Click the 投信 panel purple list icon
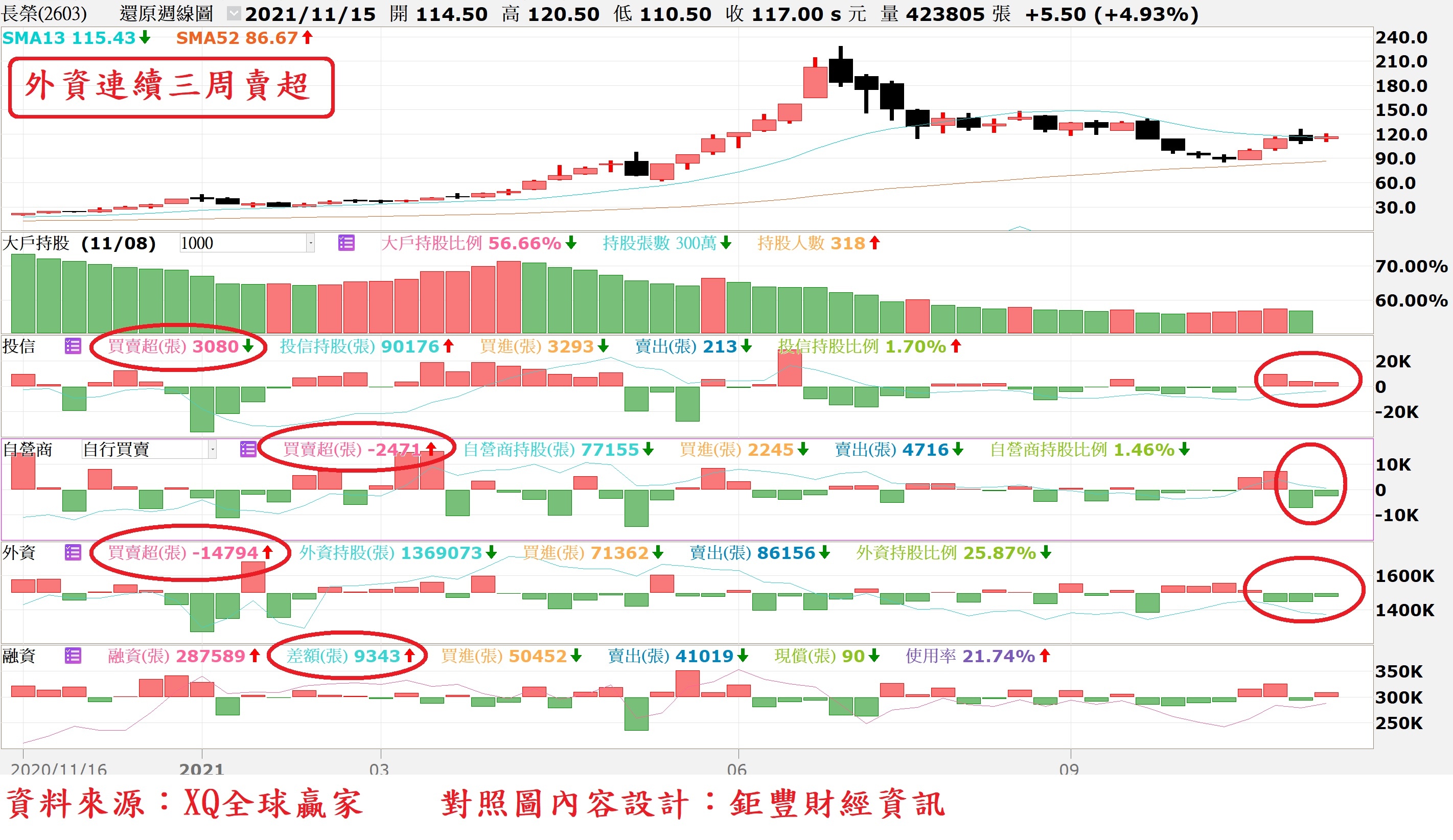1453x840 pixels. click(73, 346)
